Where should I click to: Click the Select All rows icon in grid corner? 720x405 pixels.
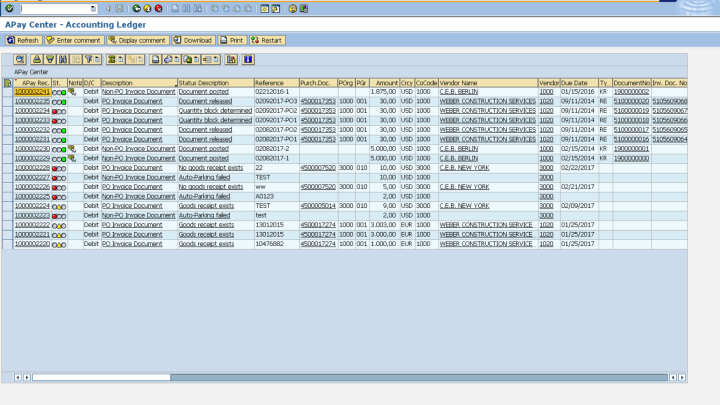(8, 82)
